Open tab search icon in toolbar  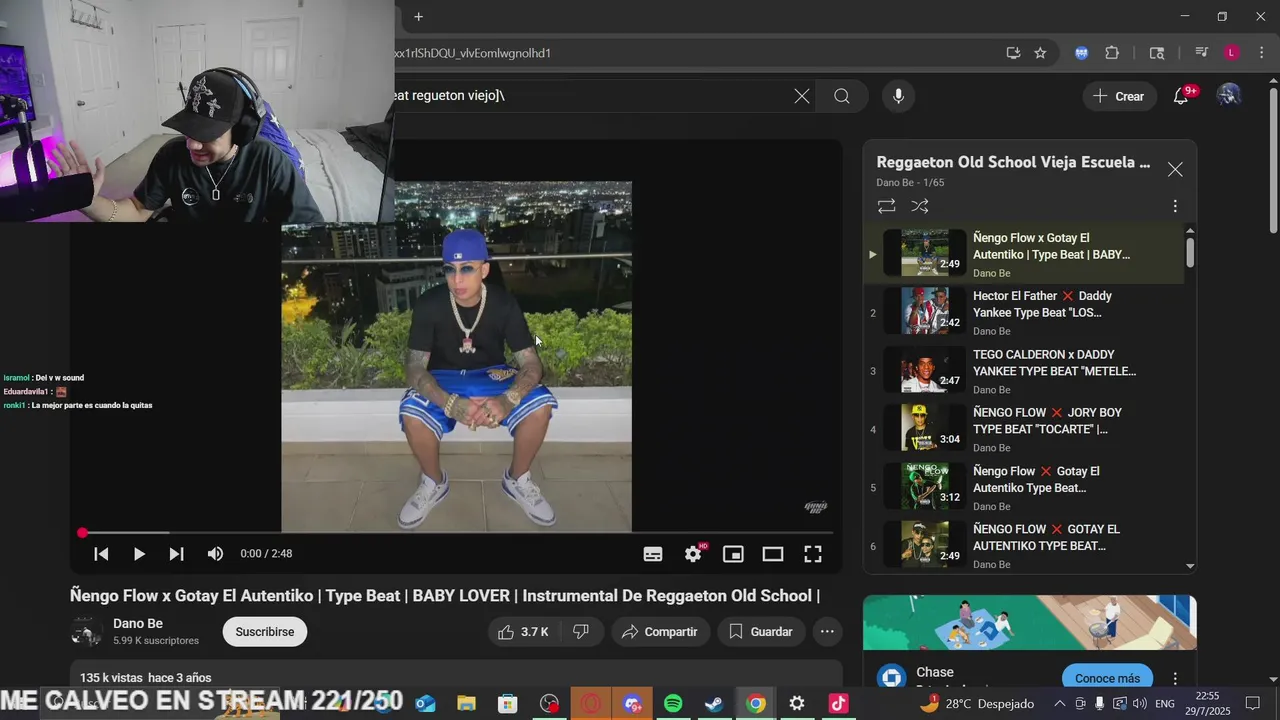(x=1157, y=53)
